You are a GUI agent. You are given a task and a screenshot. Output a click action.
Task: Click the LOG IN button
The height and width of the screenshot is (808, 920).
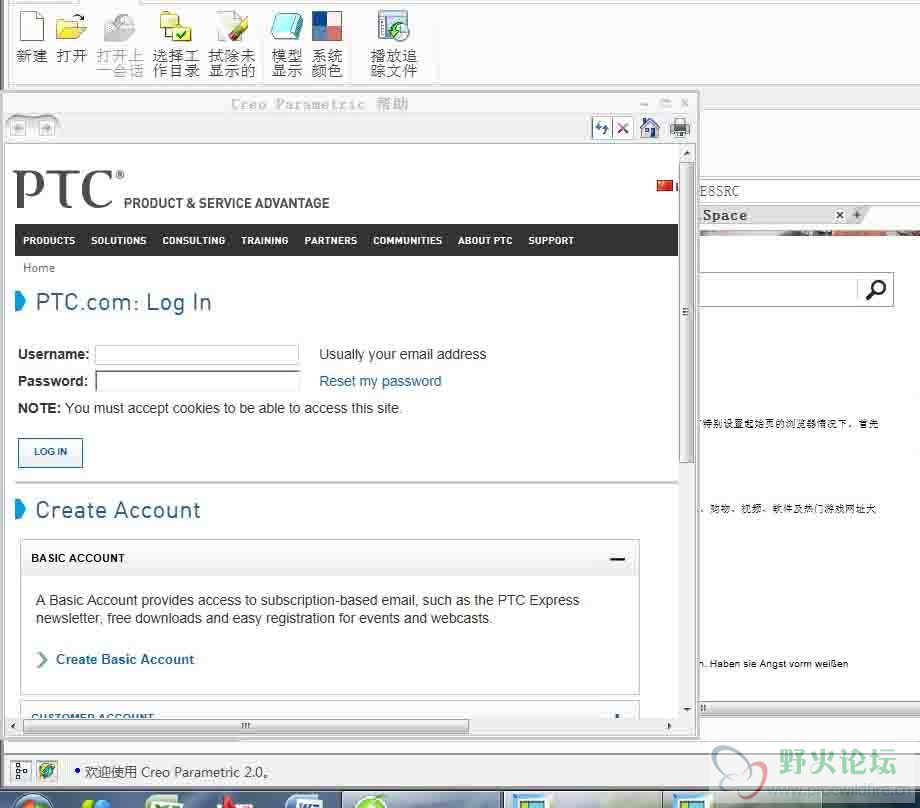pos(50,452)
